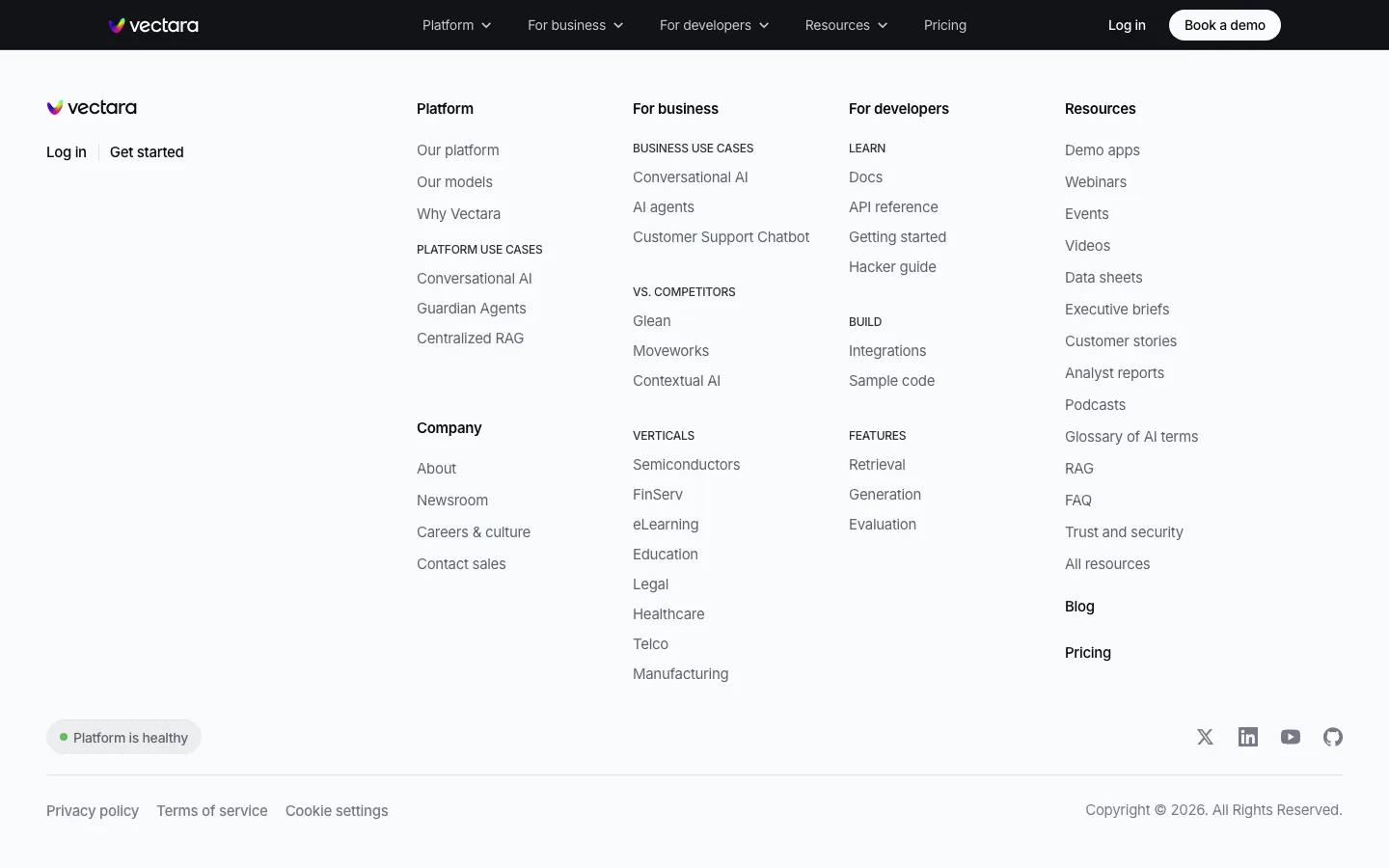Open Trust and security link
Image resolution: width=1389 pixels, height=868 pixels.
1124,532
